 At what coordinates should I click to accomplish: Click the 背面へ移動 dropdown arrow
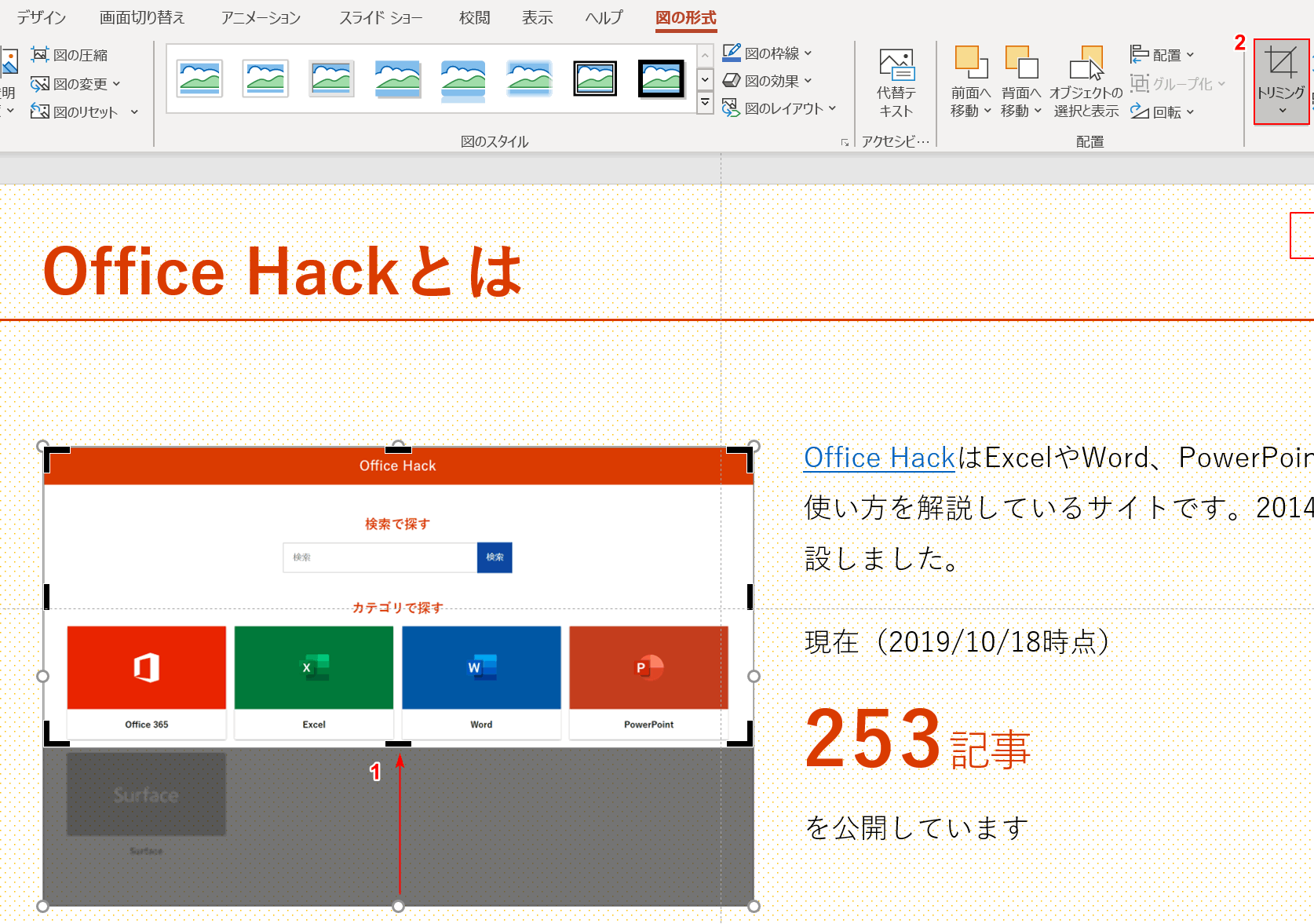1038,111
